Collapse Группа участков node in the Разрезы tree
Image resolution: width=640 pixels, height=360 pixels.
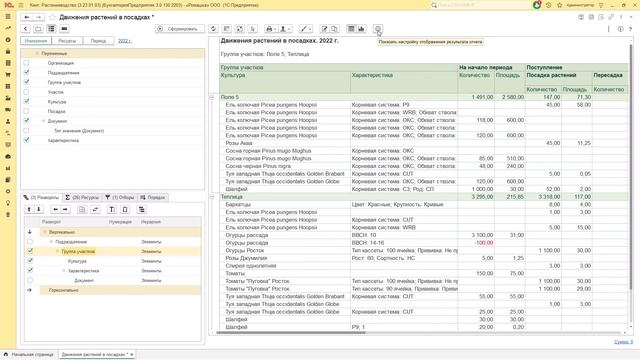pos(58,251)
